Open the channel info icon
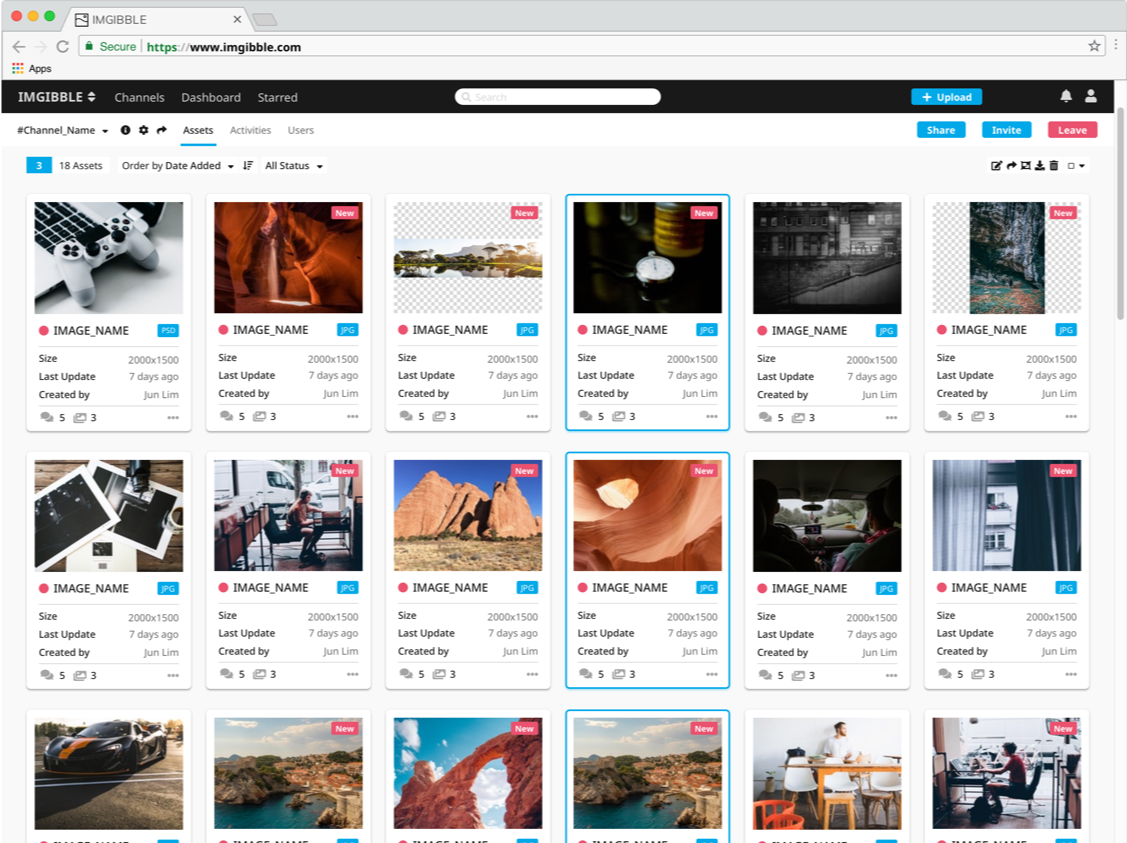1127x843 pixels. (x=125, y=130)
